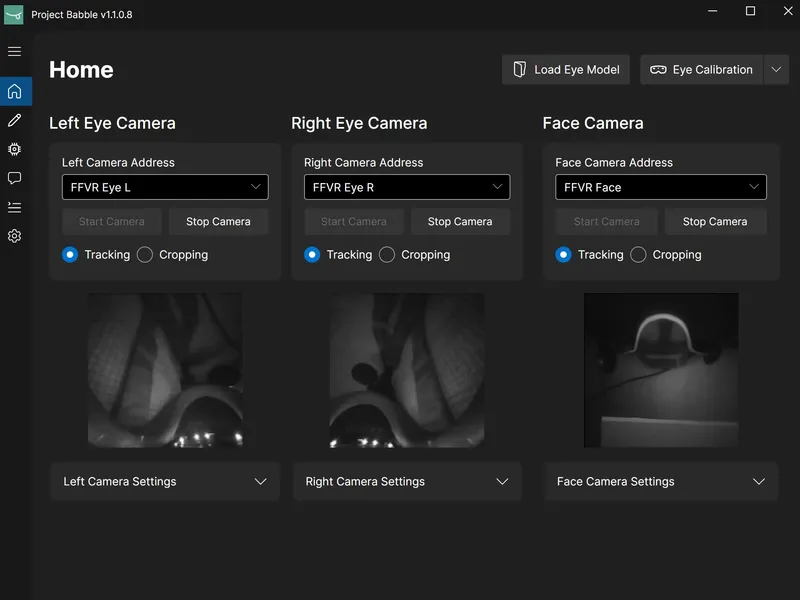Open the chip-shaped algorithm settings sidebar icon
The image size is (800, 600).
(x=14, y=149)
